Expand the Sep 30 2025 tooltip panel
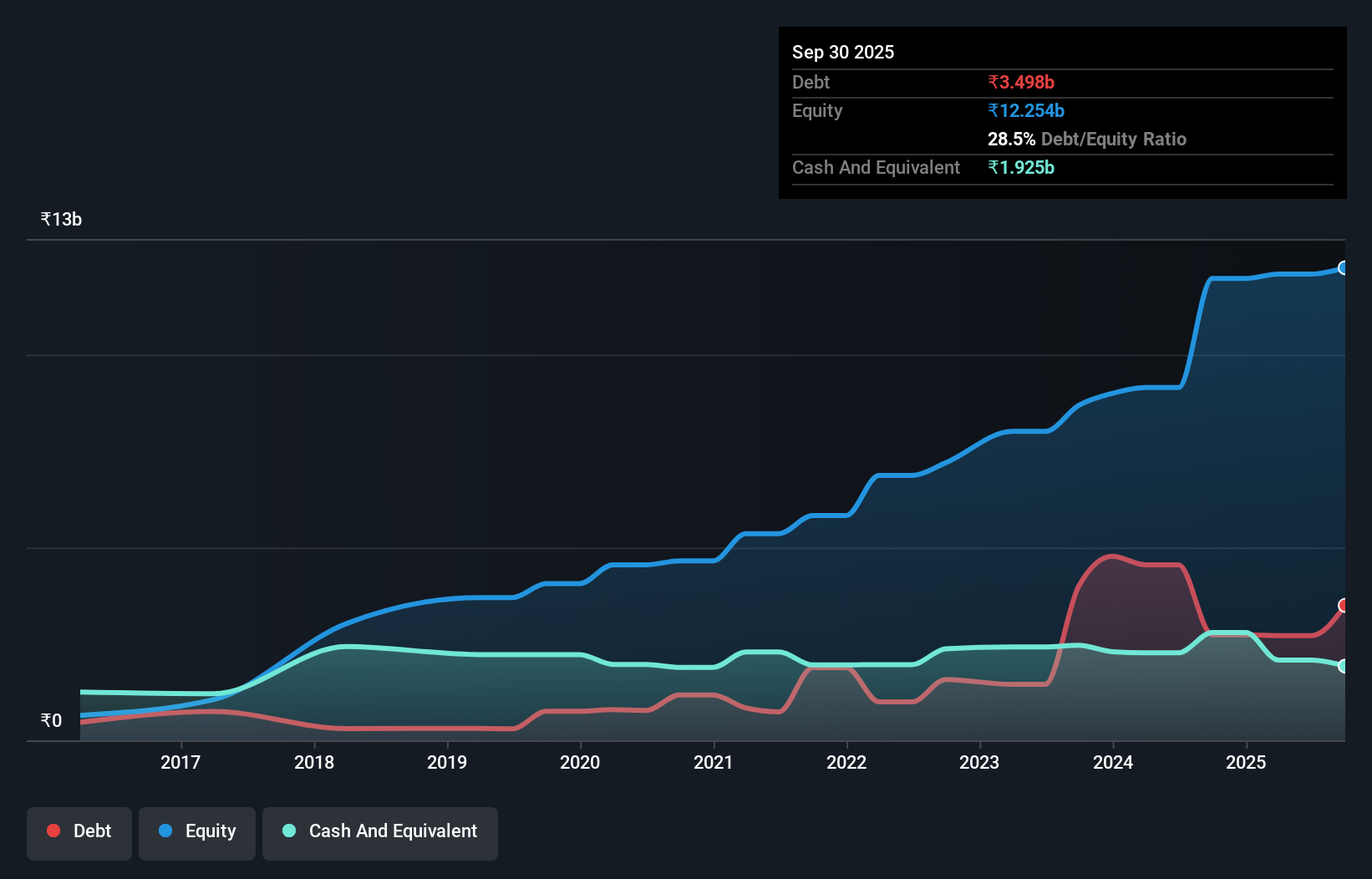The width and height of the screenshot is (1372, 879). tap(843, 52)
